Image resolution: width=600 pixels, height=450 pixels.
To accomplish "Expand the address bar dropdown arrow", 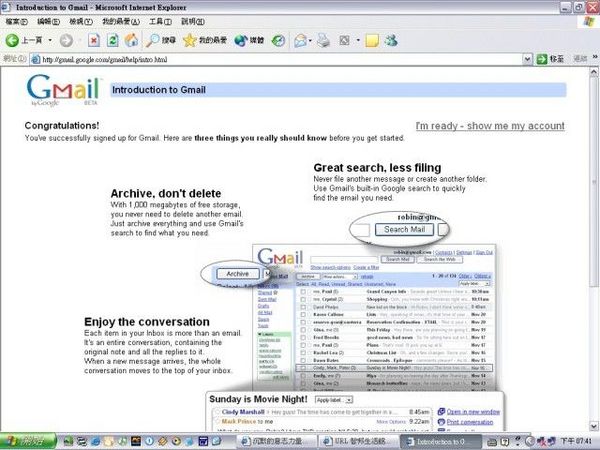I will point(527,59).
